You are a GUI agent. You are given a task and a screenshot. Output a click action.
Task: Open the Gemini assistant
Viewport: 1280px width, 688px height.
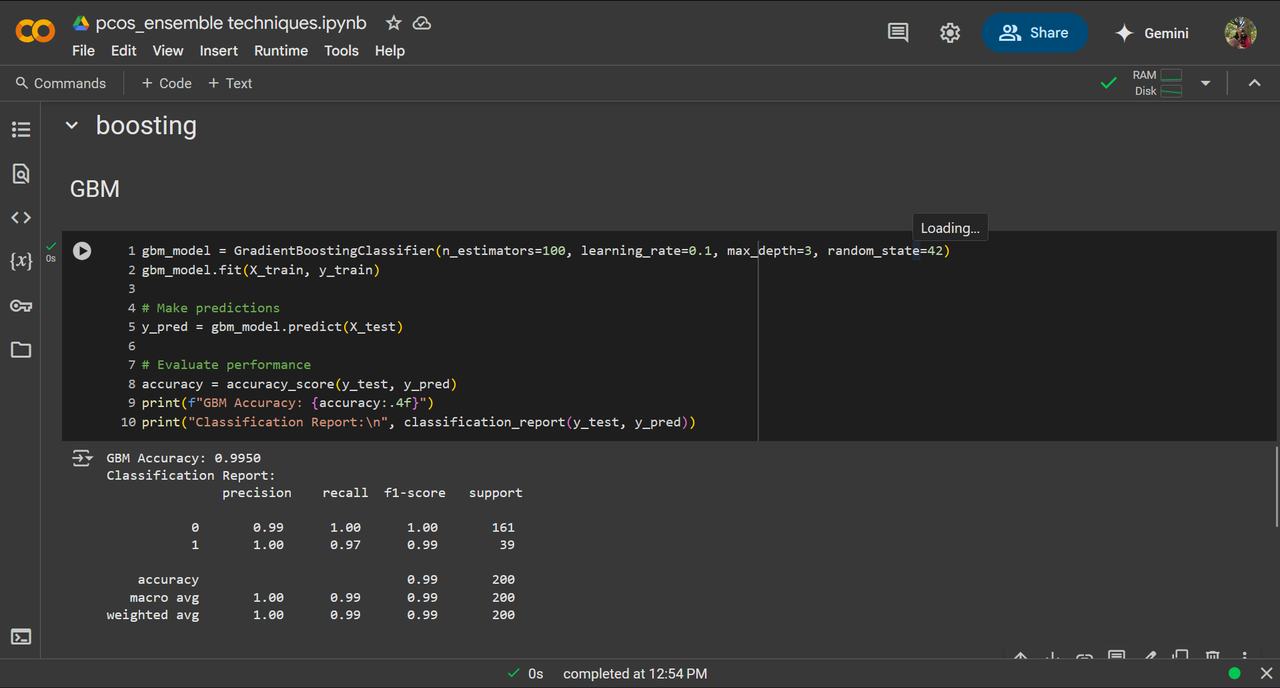pyautogui.click(x=1152, y=33)
